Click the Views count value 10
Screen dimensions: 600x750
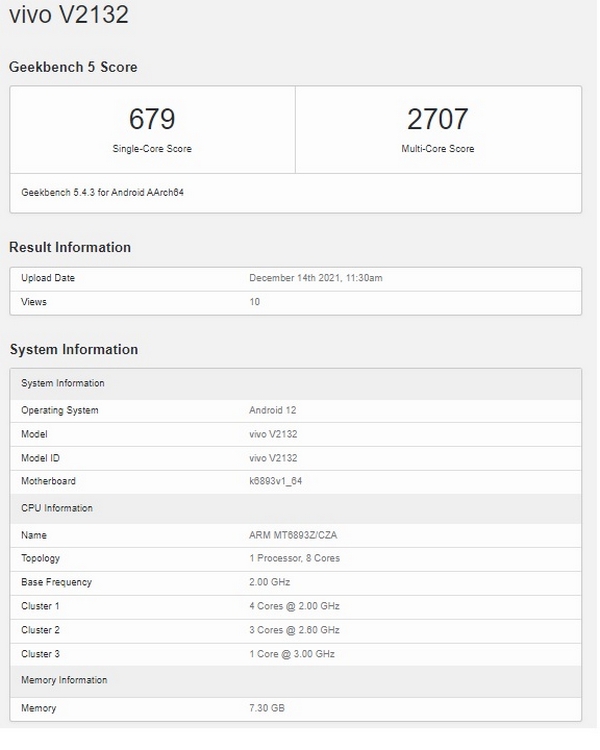(x=255, y=302)
